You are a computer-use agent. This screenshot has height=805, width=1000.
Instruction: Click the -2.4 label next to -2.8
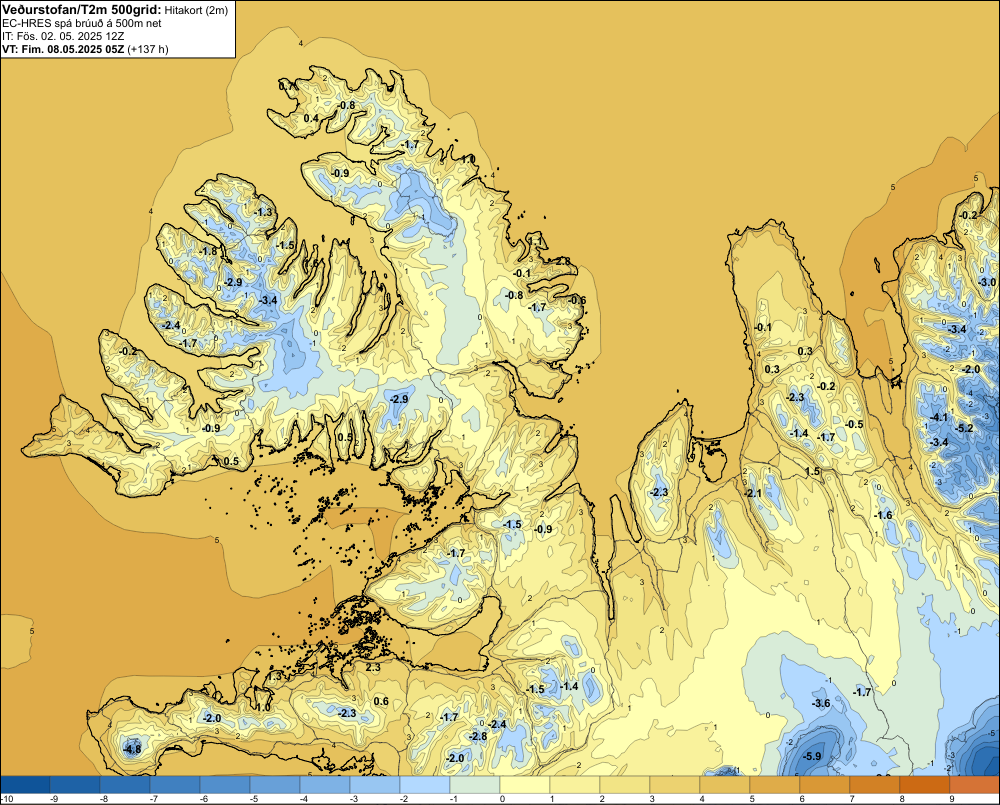[x=497, y=724]
